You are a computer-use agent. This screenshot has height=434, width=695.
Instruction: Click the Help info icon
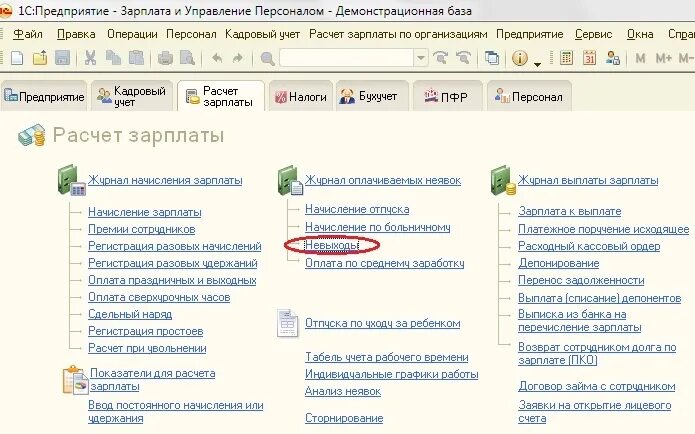(519, 58)
